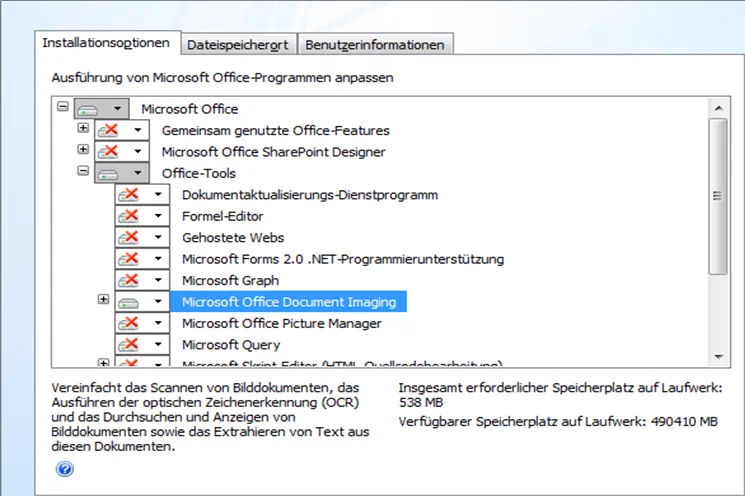Select Microsoft Forms 2.0 .NET-Programmierunterstützung entry

click(x=343, y=258)
